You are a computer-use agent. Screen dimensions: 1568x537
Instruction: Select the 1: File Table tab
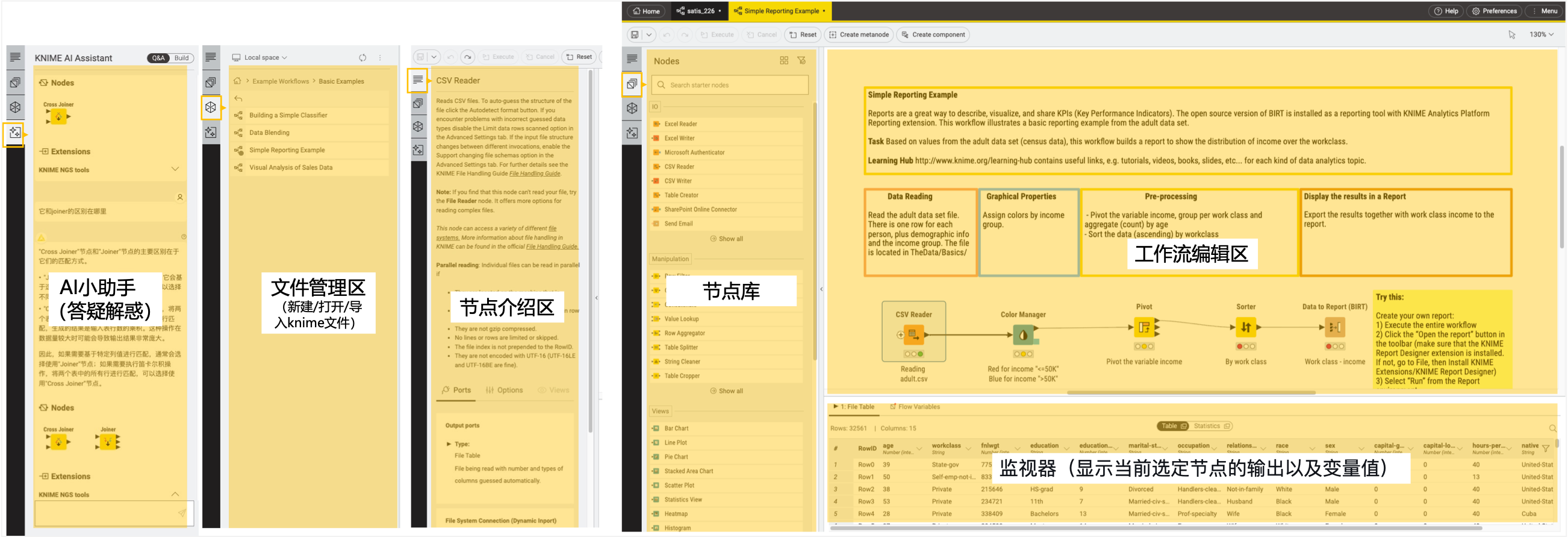(854, 407)
